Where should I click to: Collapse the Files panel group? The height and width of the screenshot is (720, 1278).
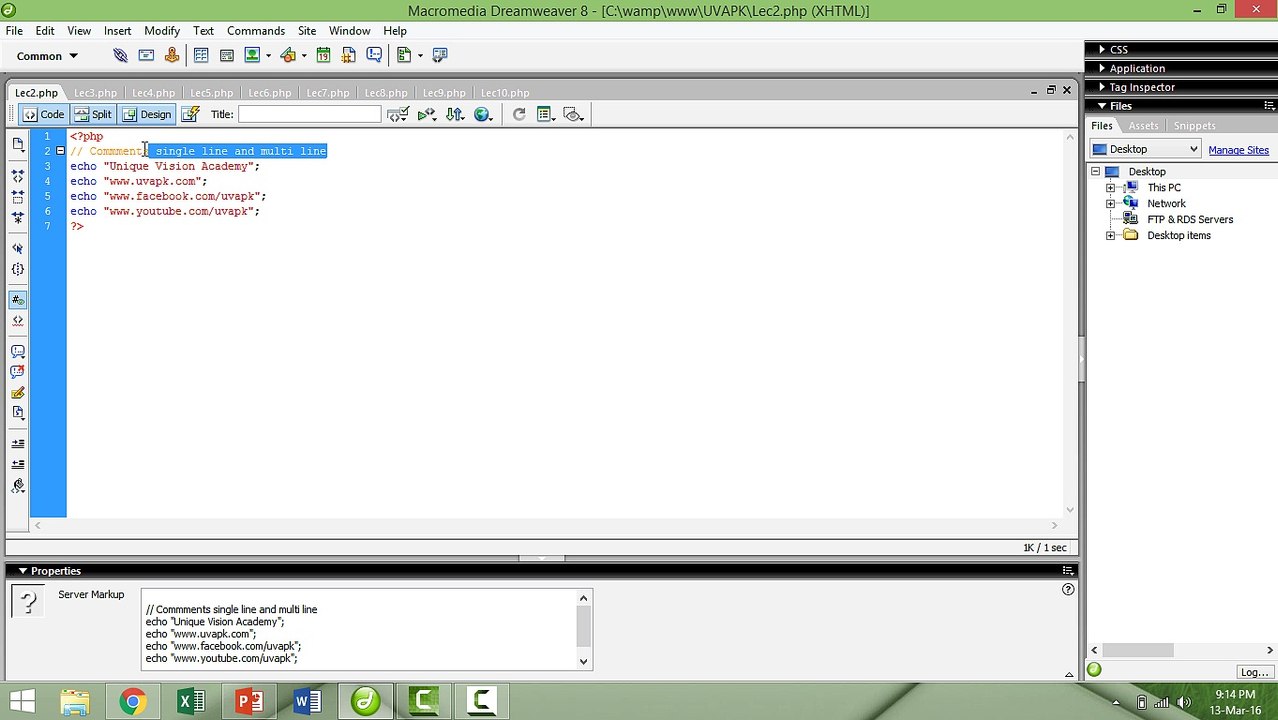pos(1102,106)
